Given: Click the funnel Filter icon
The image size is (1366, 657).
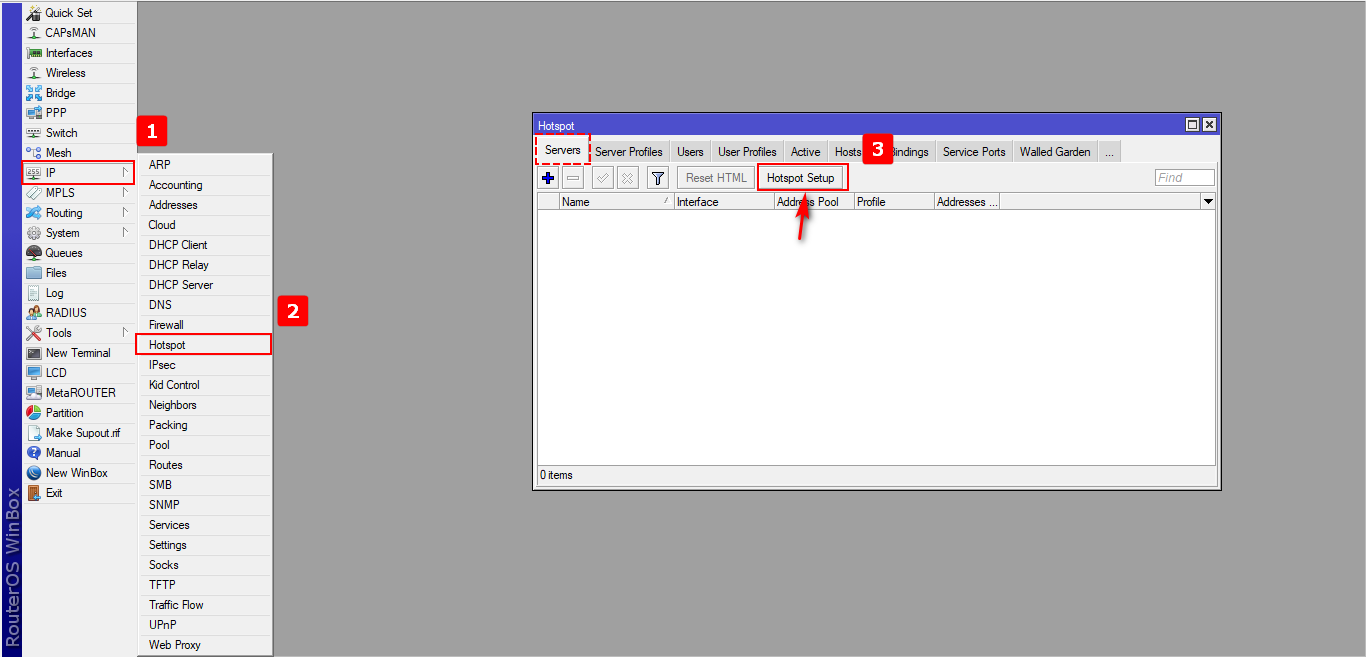Looking at the screenshot, I should 657,178.
